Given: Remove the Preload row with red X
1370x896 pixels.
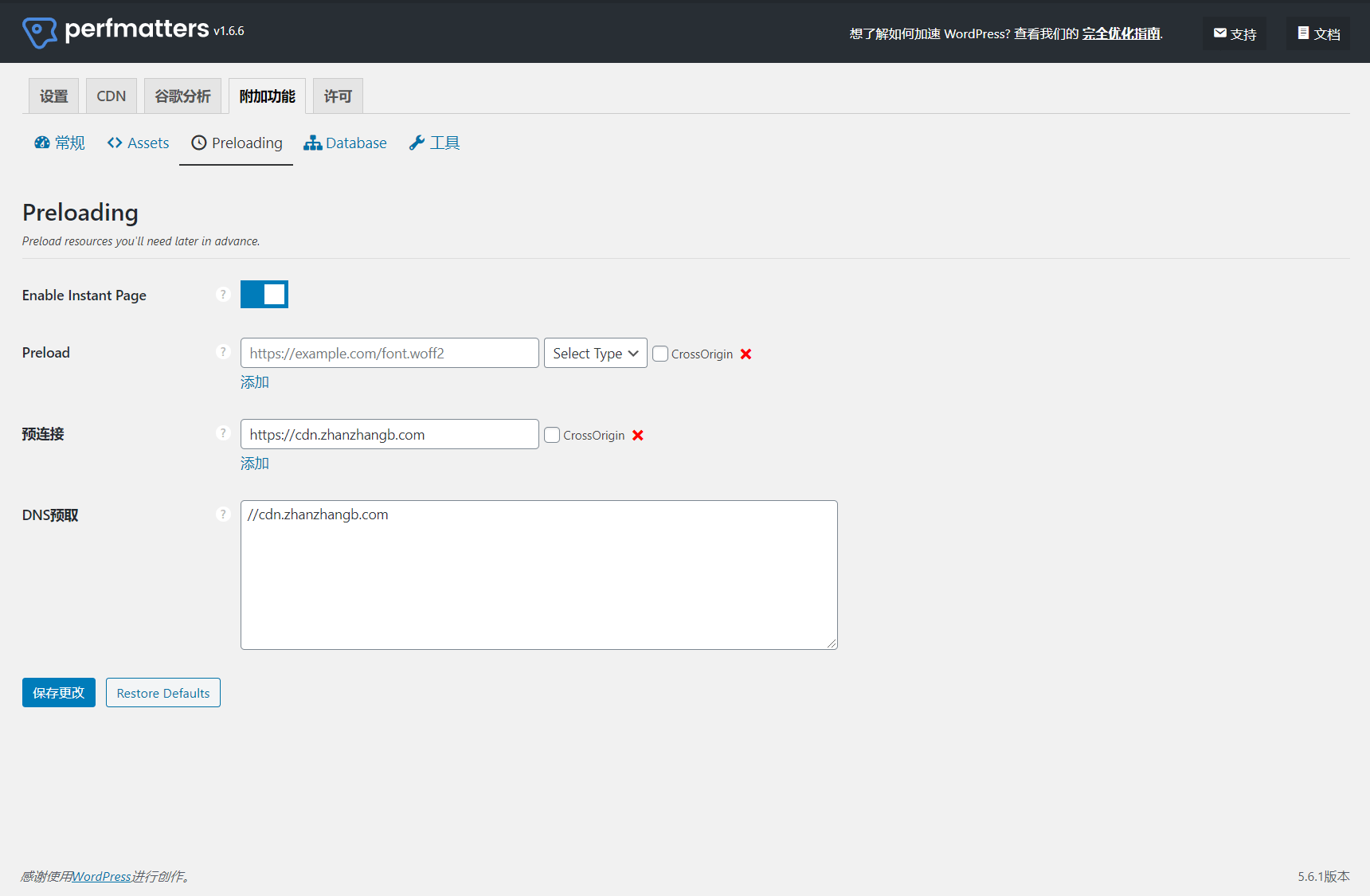Looking at the screenshot, I should [x=746, y=354].
